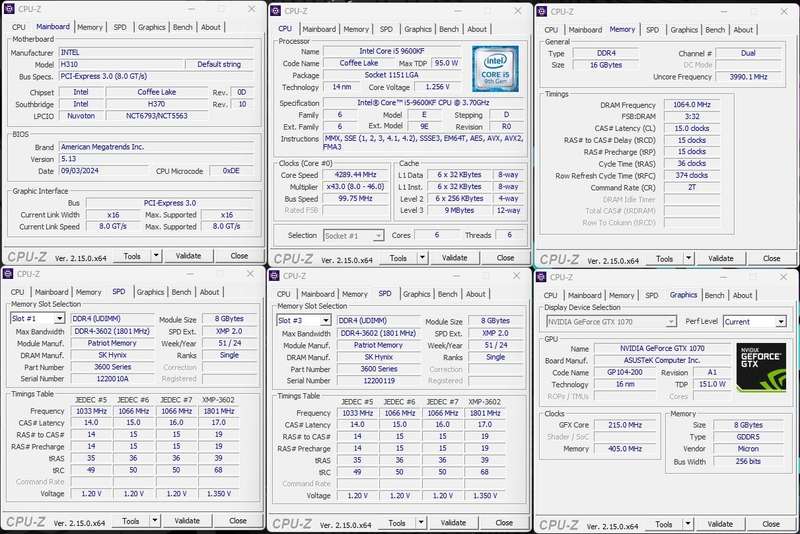
Task: Click the TDP 151.0 W value
Action: click(x=712, y=384)
